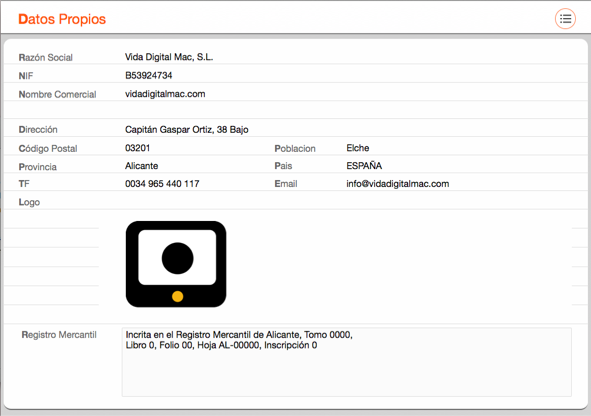The image size is (591, 416).
Task: Focus the Registro Mercantil text area
Action: (347, 362)
